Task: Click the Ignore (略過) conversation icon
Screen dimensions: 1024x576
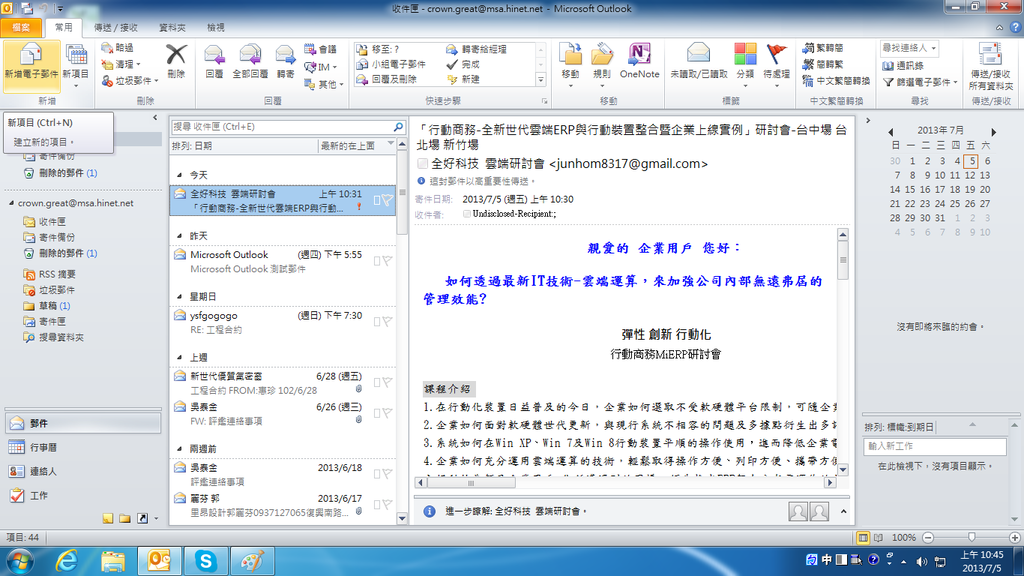Action: point(107,48)
